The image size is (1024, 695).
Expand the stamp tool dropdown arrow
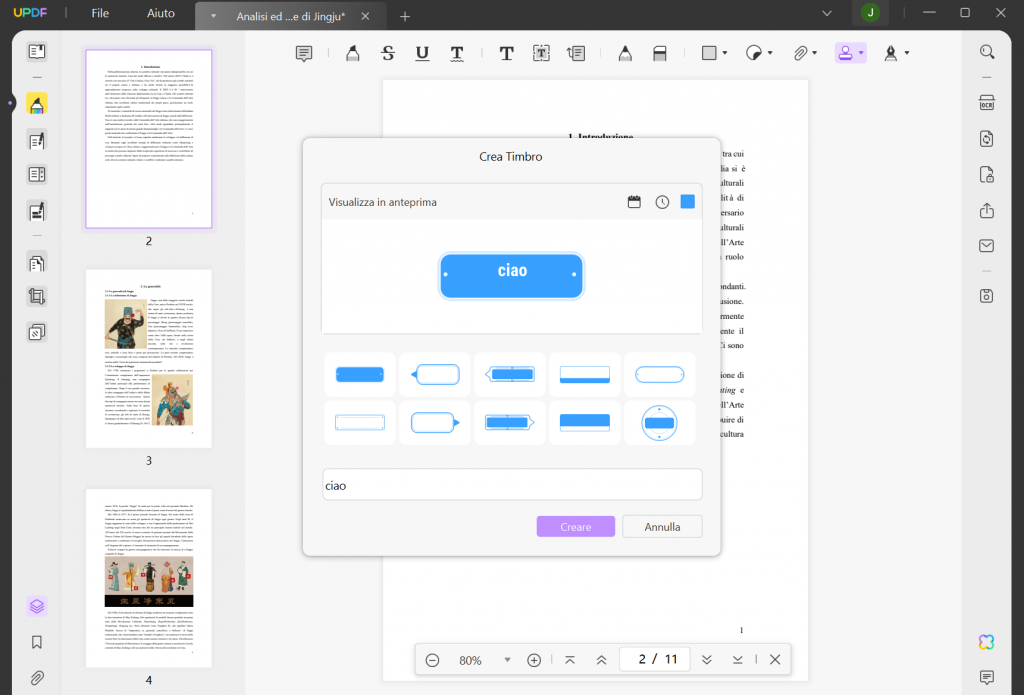[861, 54]
